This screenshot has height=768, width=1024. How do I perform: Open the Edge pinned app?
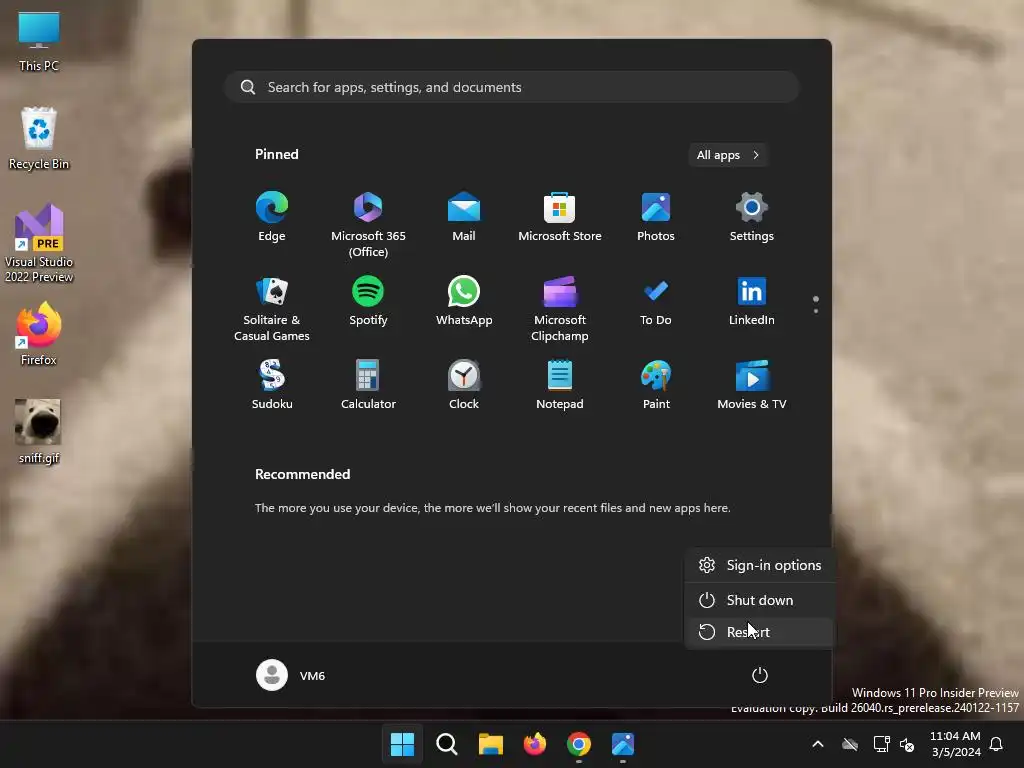click(x=272, y=217)
